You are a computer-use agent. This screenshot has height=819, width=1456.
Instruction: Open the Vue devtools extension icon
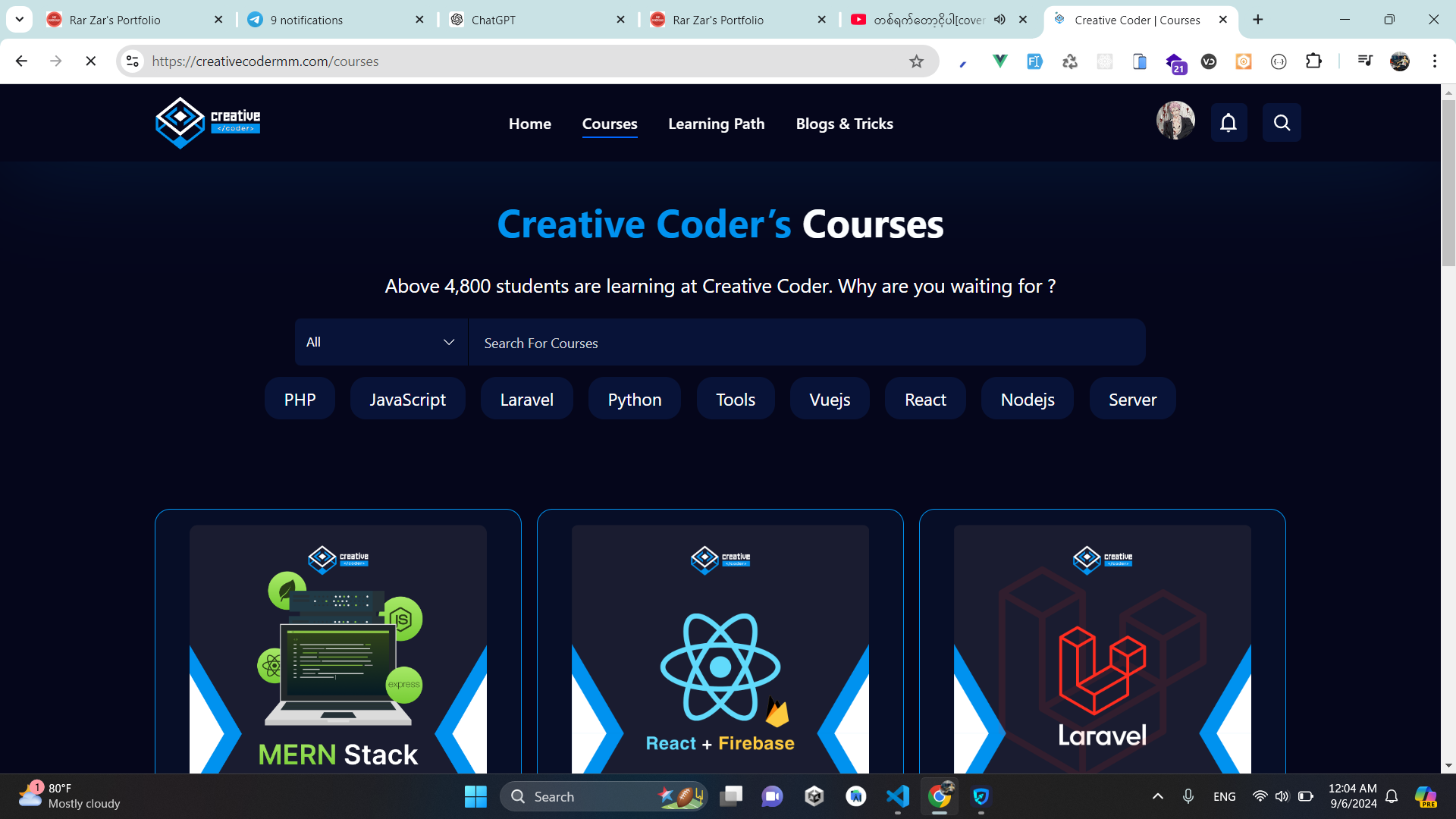coord(999,61)
